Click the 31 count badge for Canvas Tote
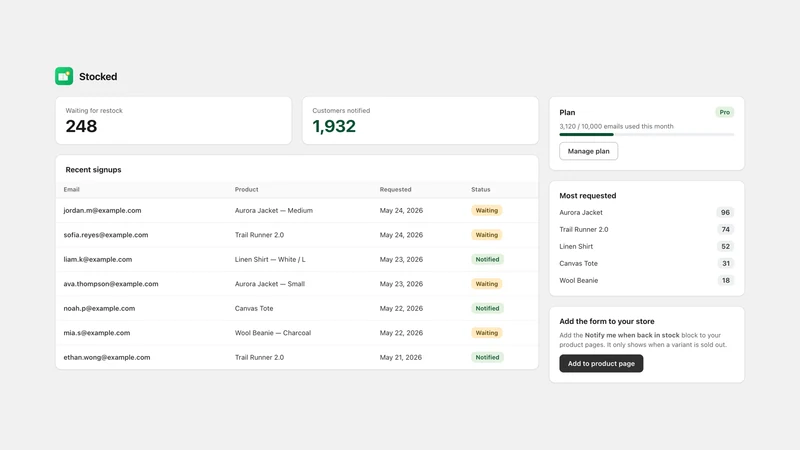Screen dimensions: 800x450 tap(726, 263)
